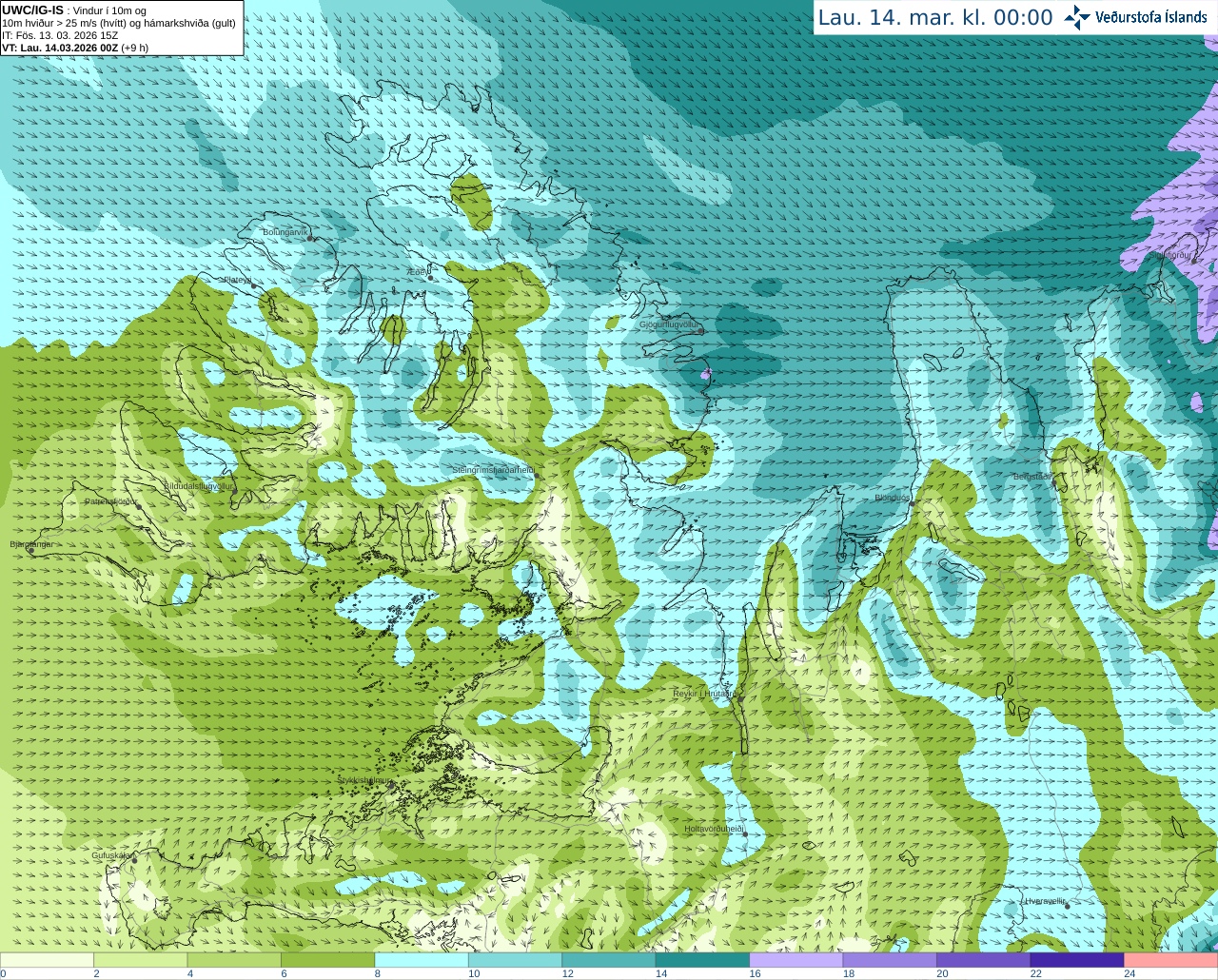Select the 2–4 m/s legend color
Viewport: 1218px width, 980px height.
pos(140,959)
